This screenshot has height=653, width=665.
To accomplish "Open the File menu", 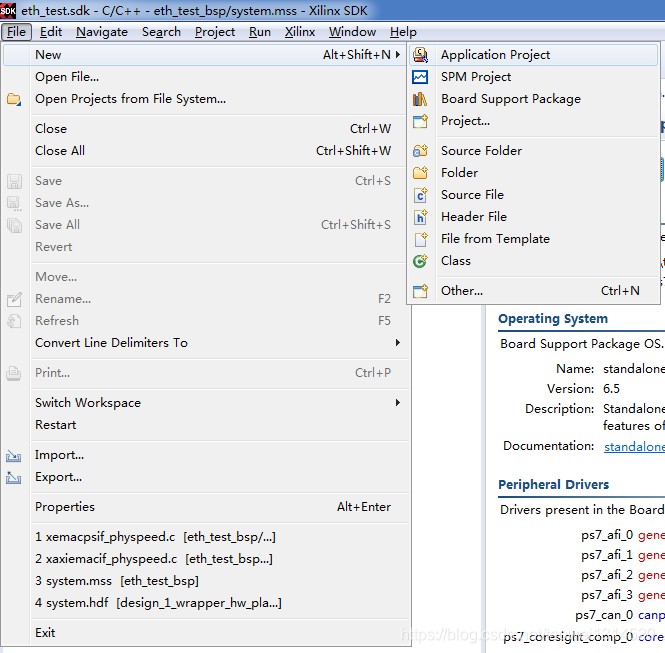I will [16, 32].
